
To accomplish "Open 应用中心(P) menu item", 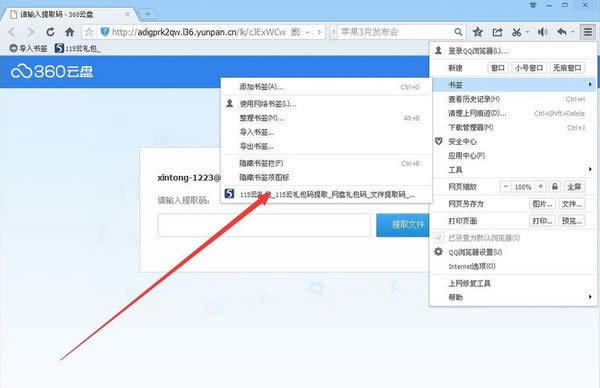I will point(513,155).
